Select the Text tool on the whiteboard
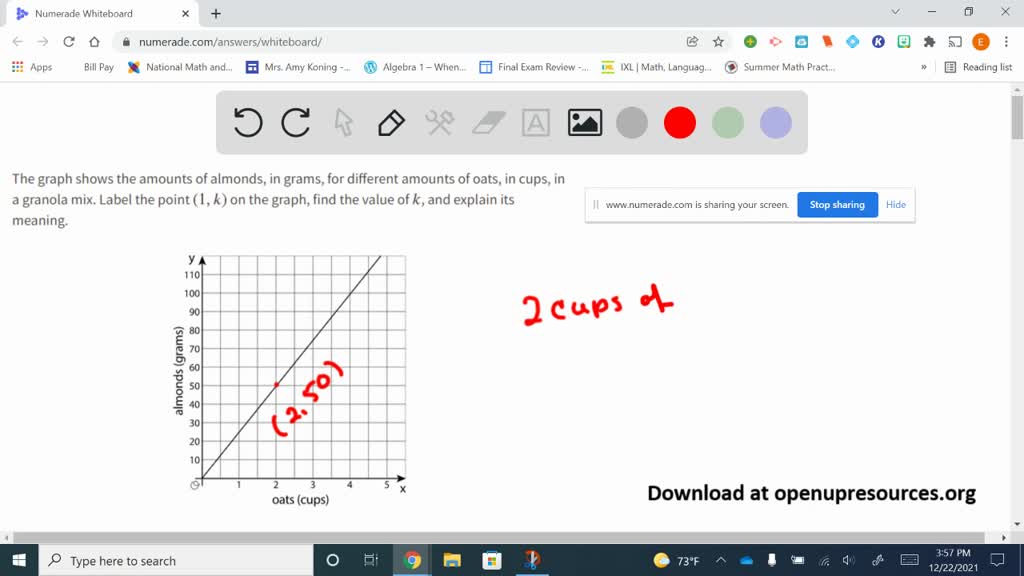This screenshot has width=1024, height=576. coord(535,122)
